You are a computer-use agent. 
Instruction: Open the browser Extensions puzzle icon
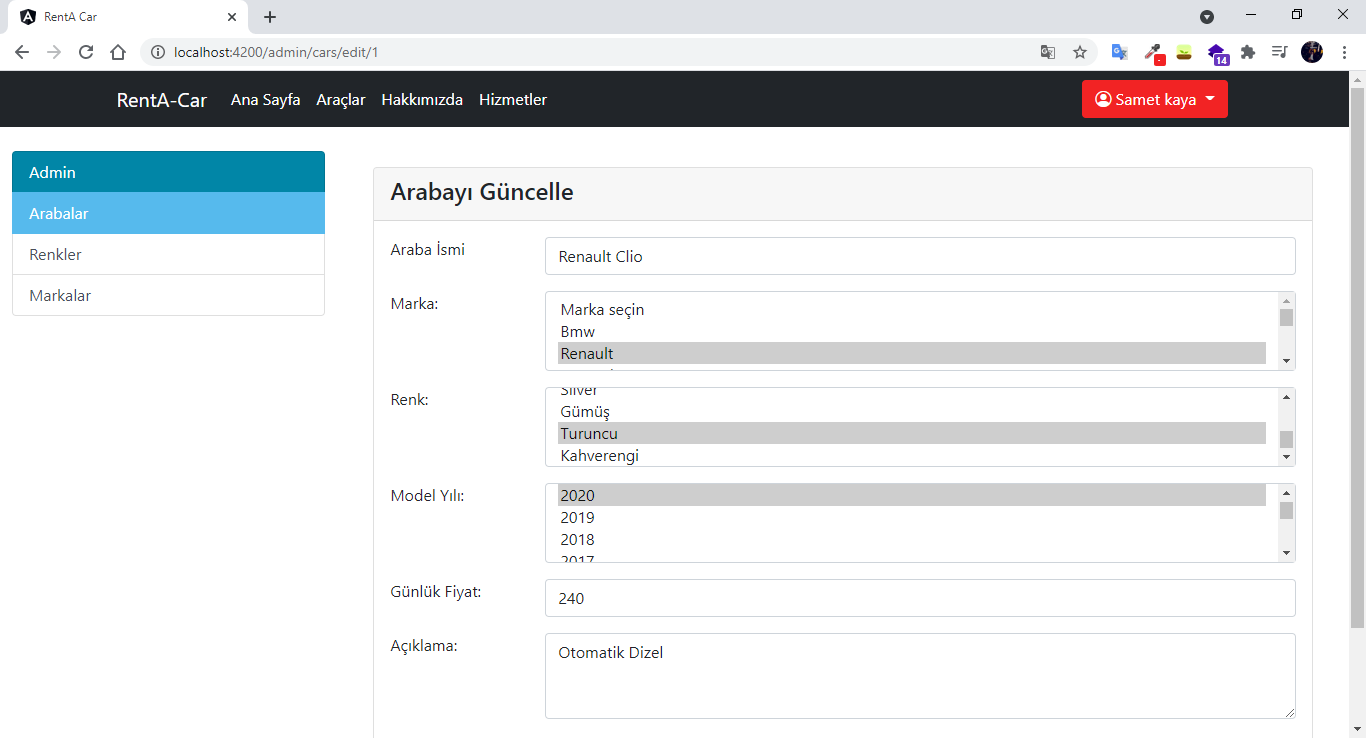click(x=1248, y=52)
